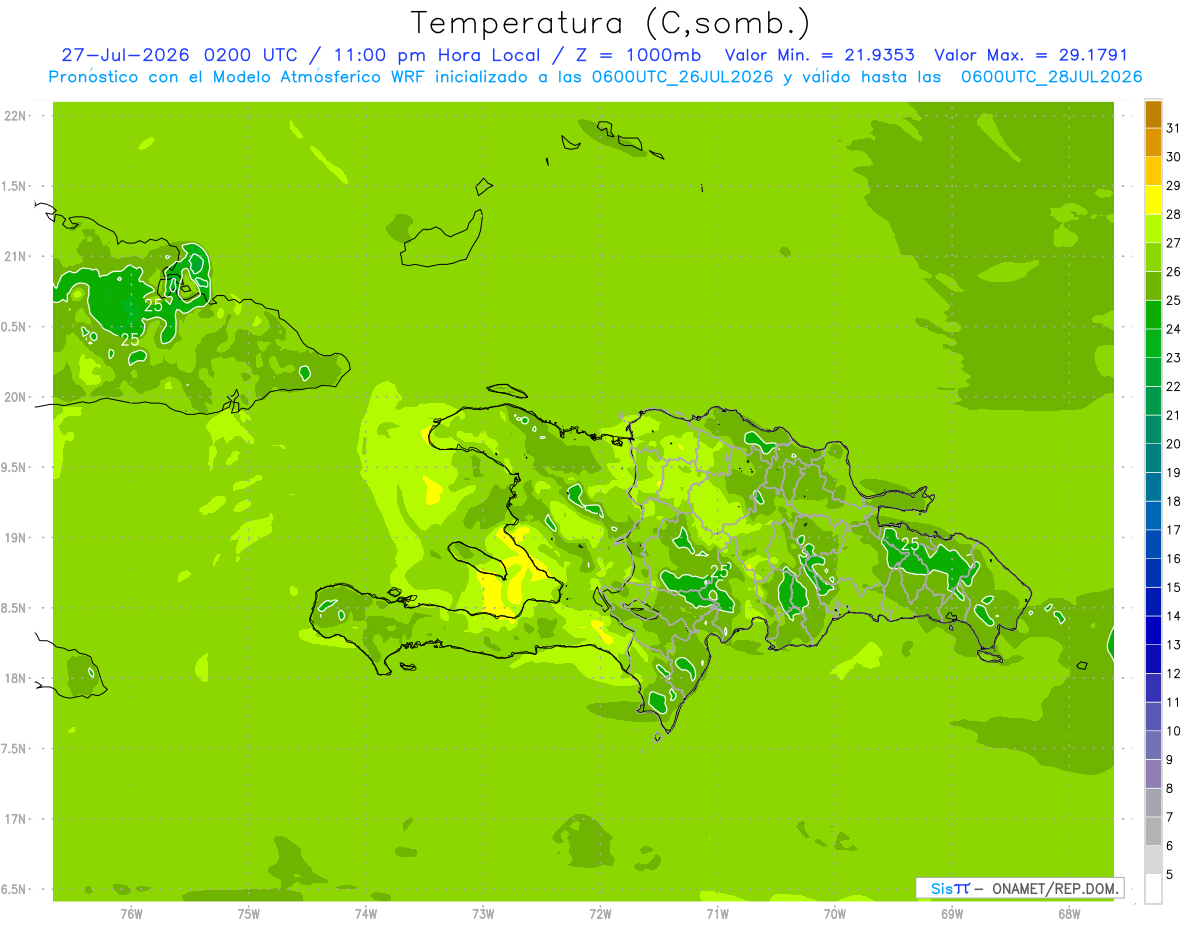Click the lime legend swatch between 27 and 28
This screenshot has height=927, width=1200.
click(1153, 229)
